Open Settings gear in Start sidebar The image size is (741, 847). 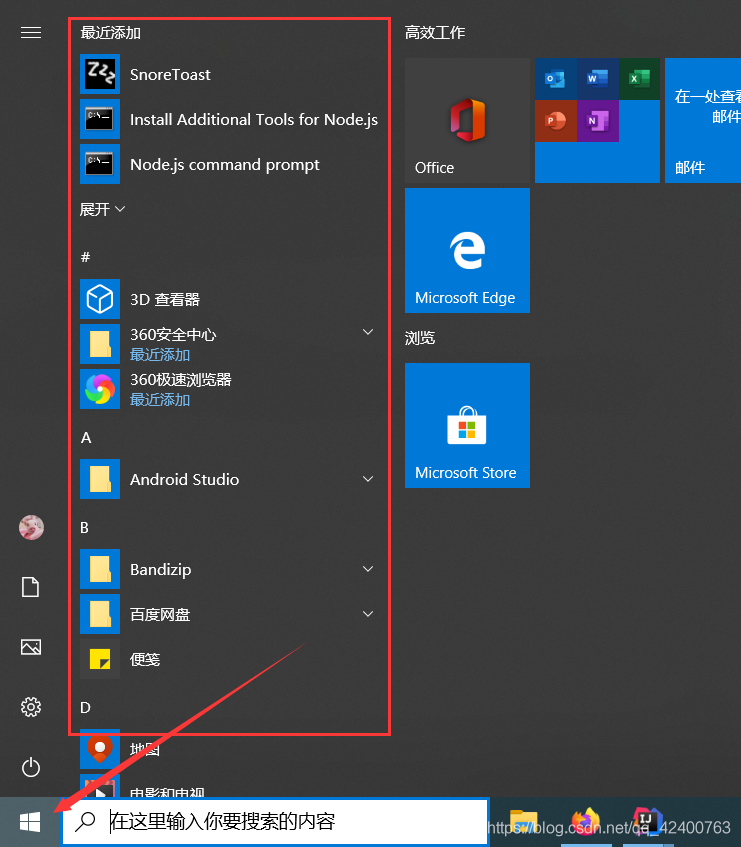31,707
